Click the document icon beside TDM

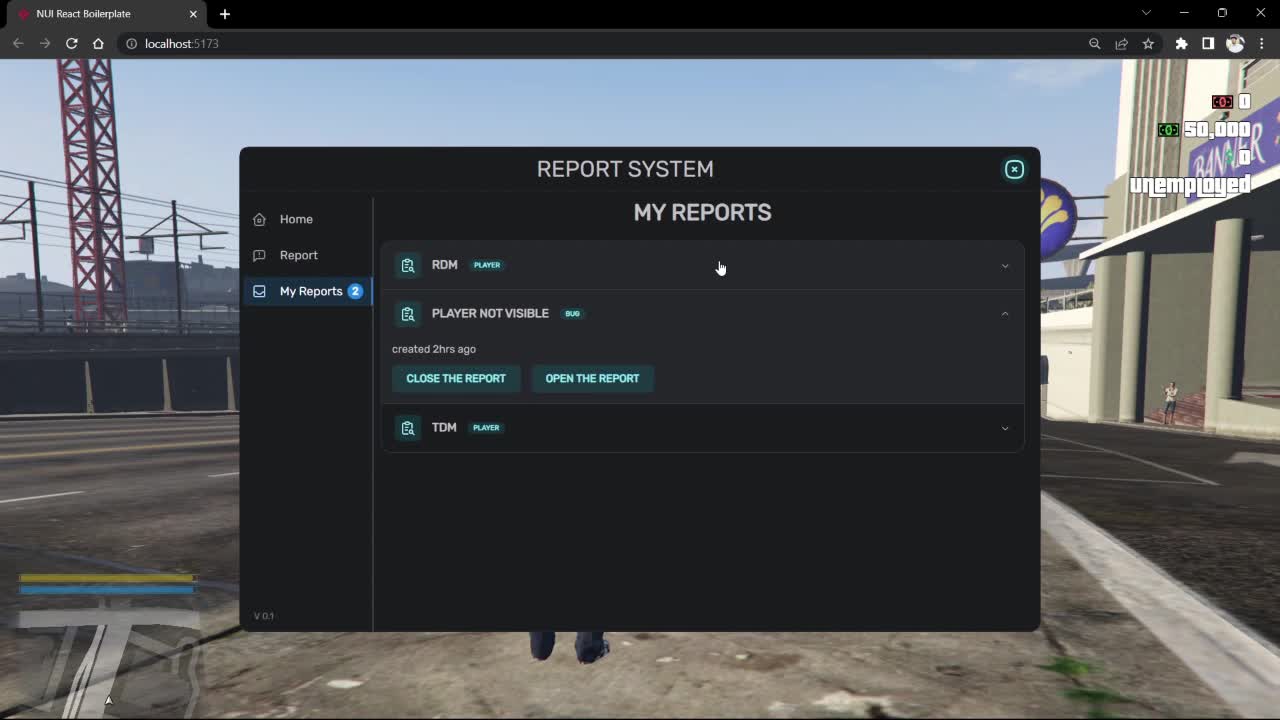point(408,427)
